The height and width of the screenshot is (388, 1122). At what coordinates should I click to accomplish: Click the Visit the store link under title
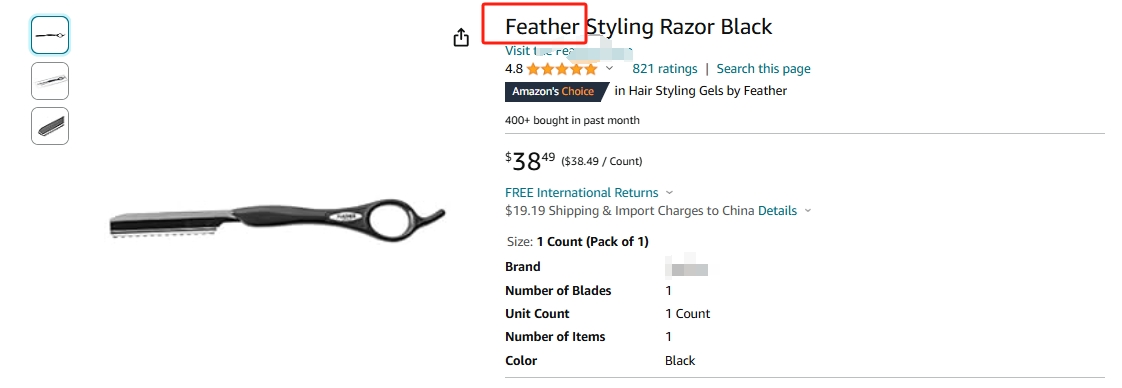tap(569, 51)
